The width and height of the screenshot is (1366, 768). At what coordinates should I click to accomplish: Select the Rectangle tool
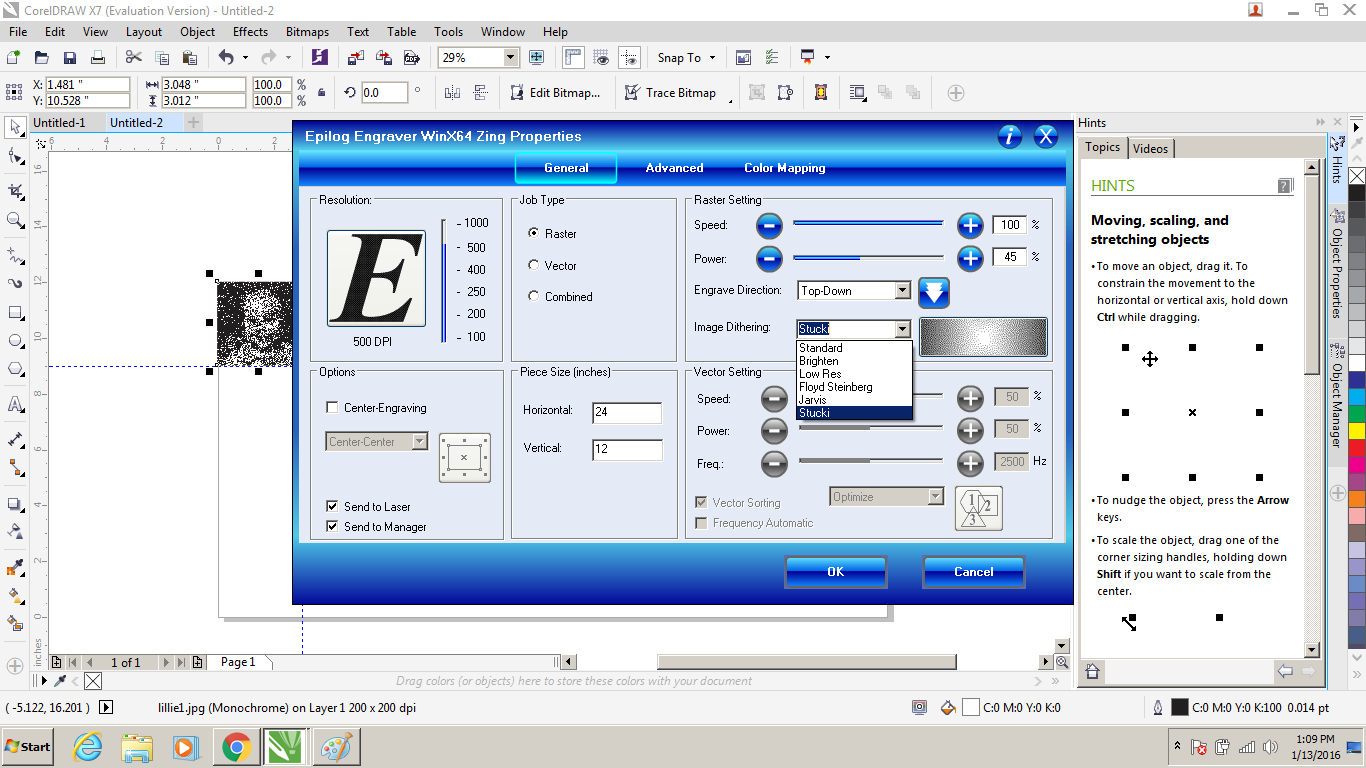15,313
